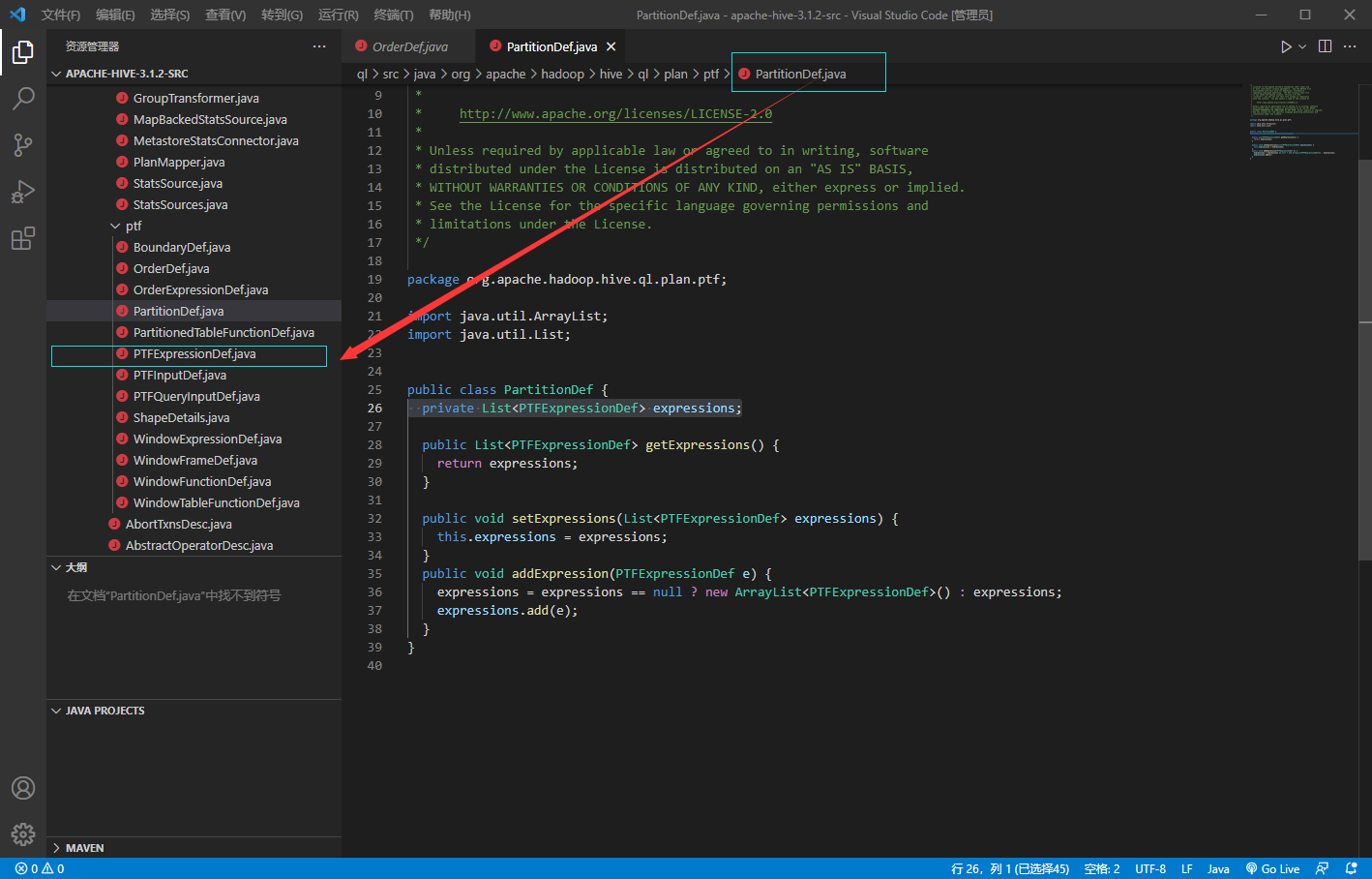1372x879 pixels.
Task: Open the 运行(R) menu
Action: 338,15
